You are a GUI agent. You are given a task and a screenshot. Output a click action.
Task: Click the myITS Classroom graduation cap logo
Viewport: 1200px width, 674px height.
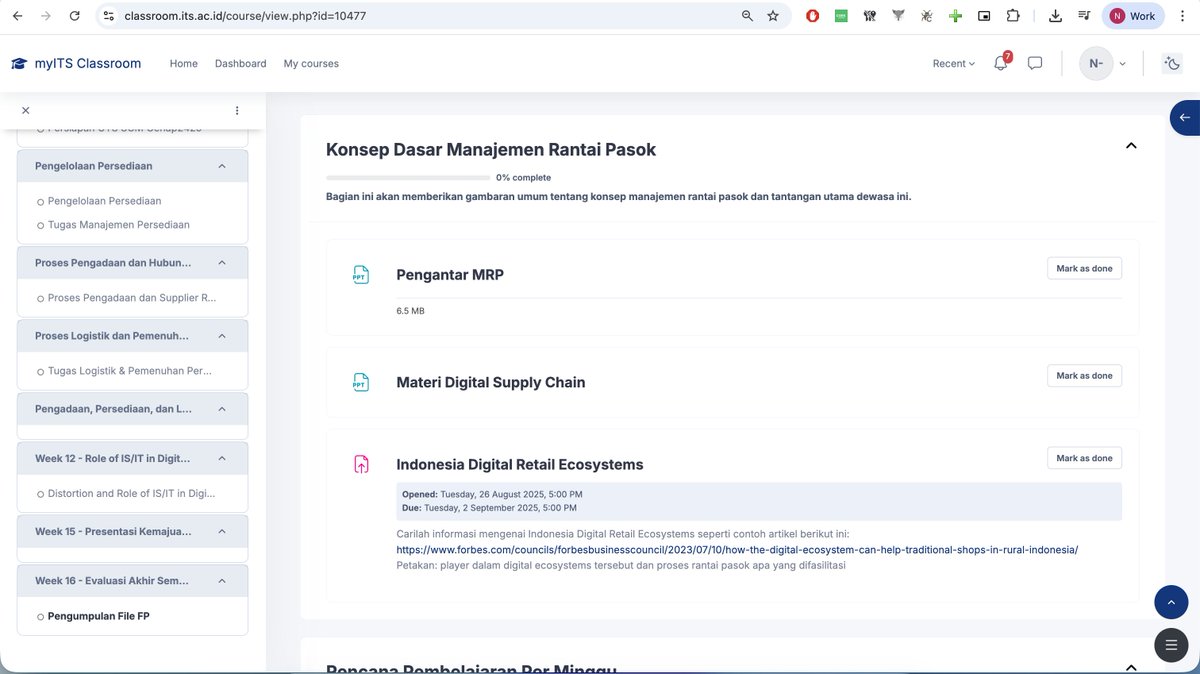click(19, 63)
